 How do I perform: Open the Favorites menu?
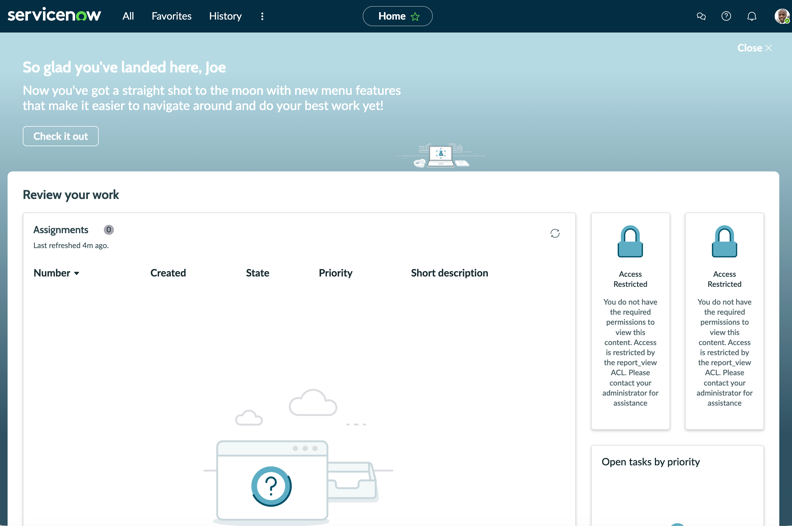171,16
